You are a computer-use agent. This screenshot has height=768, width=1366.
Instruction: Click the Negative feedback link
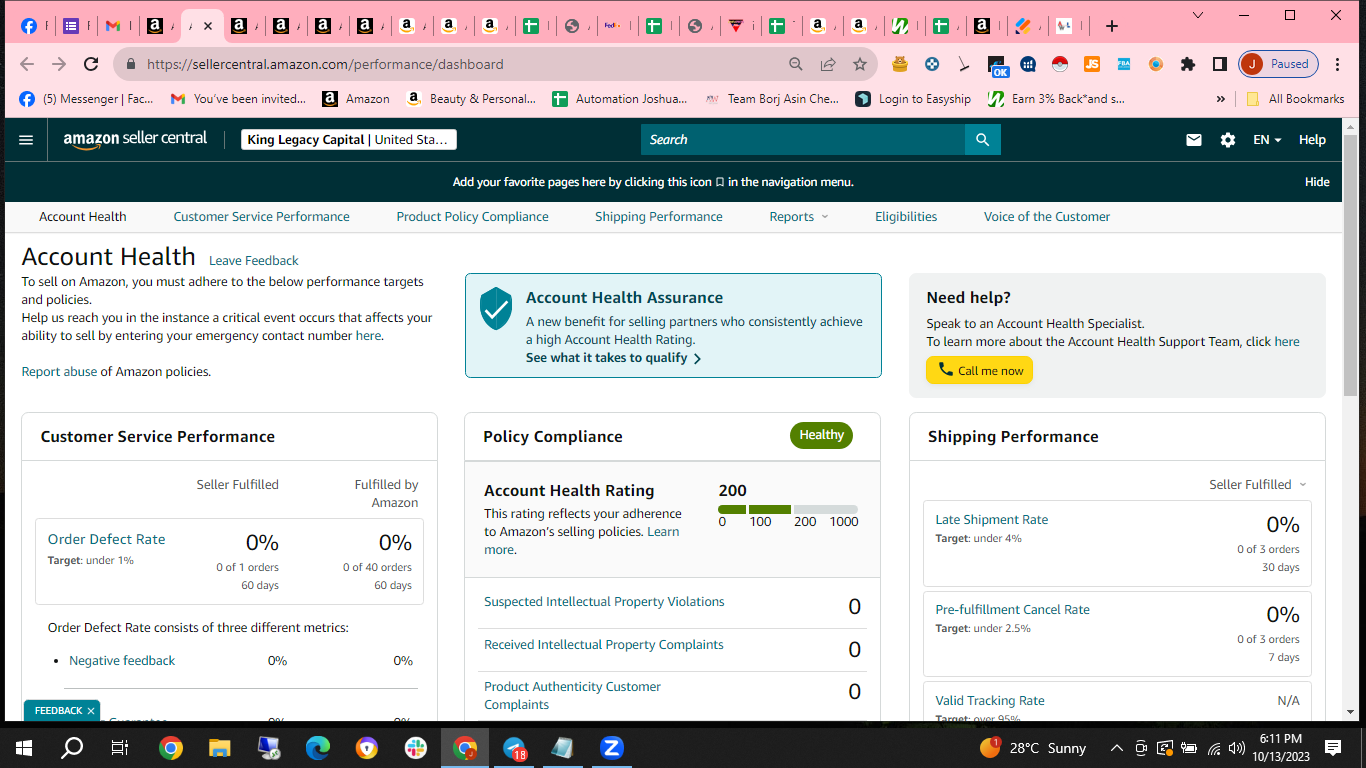coord(122,660)
